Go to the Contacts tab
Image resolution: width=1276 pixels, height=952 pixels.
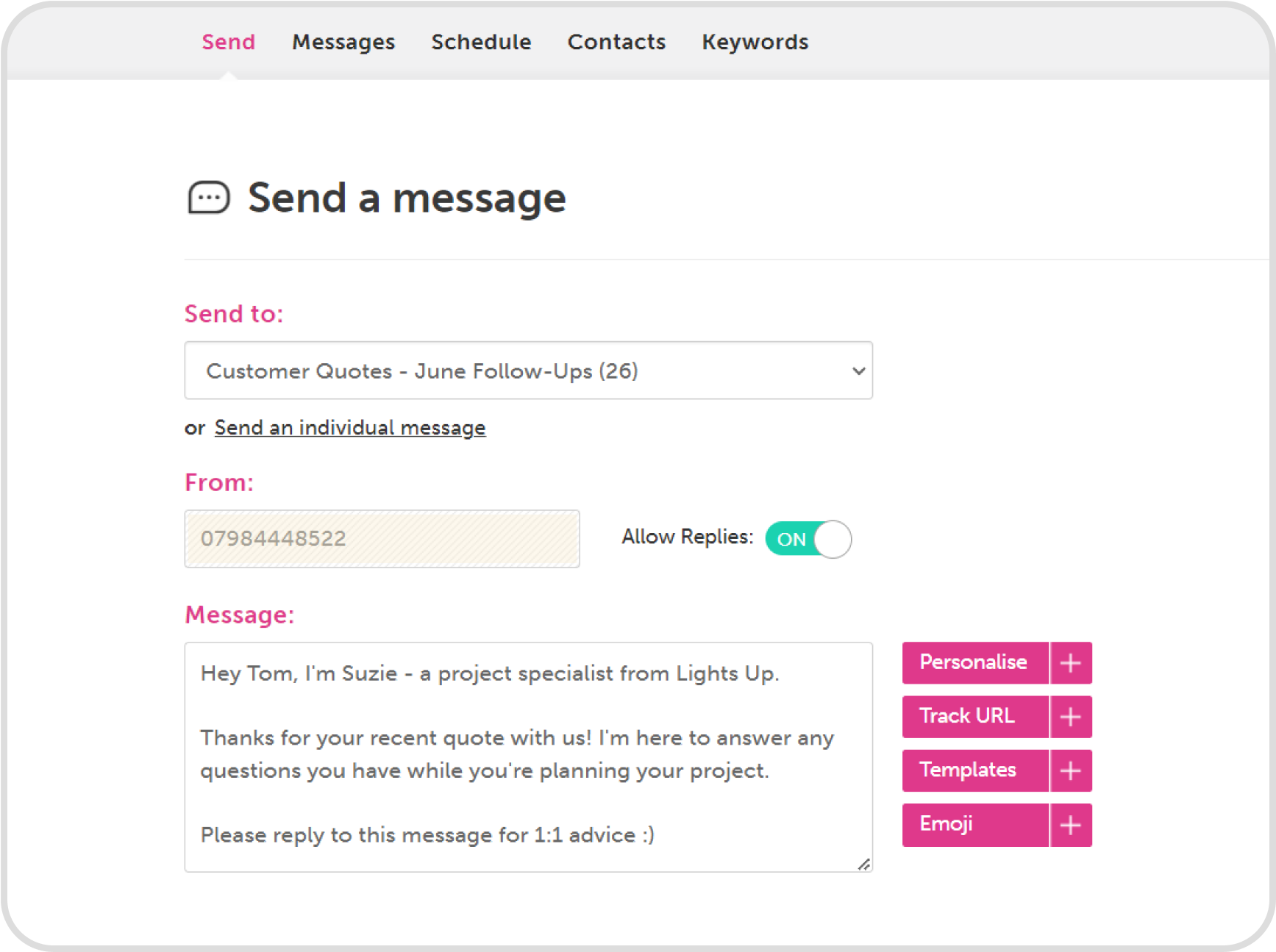point(616,42)
